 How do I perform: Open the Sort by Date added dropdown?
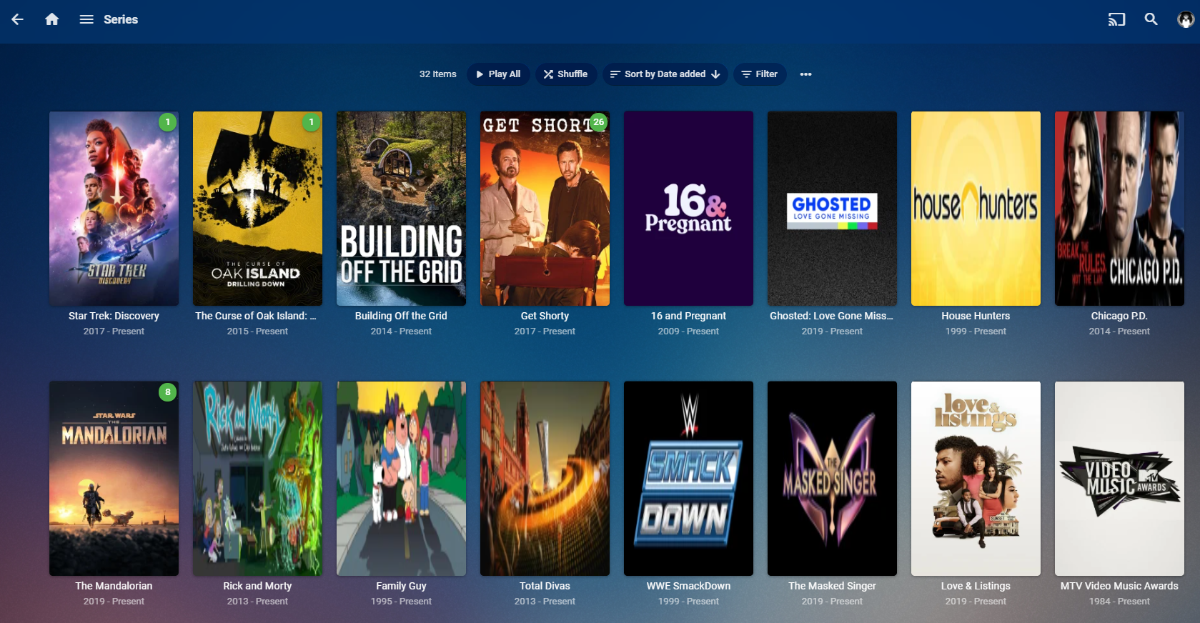coord(664,73)
